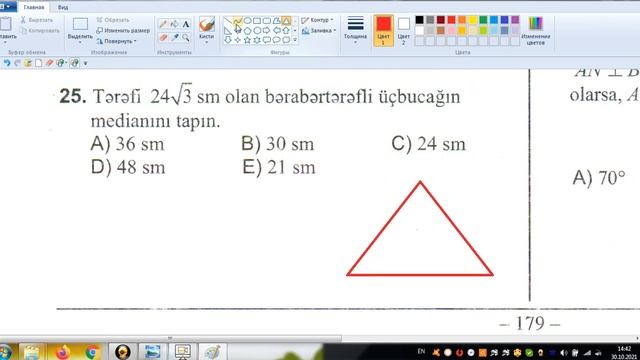Click the Paint taskbar icon
This screenshot has width=640, height=360.
click(212, 352)
